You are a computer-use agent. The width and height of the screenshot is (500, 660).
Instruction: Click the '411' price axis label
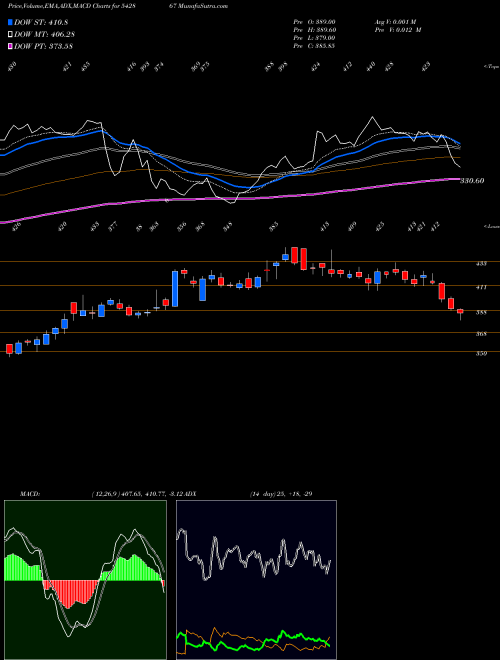481,287
